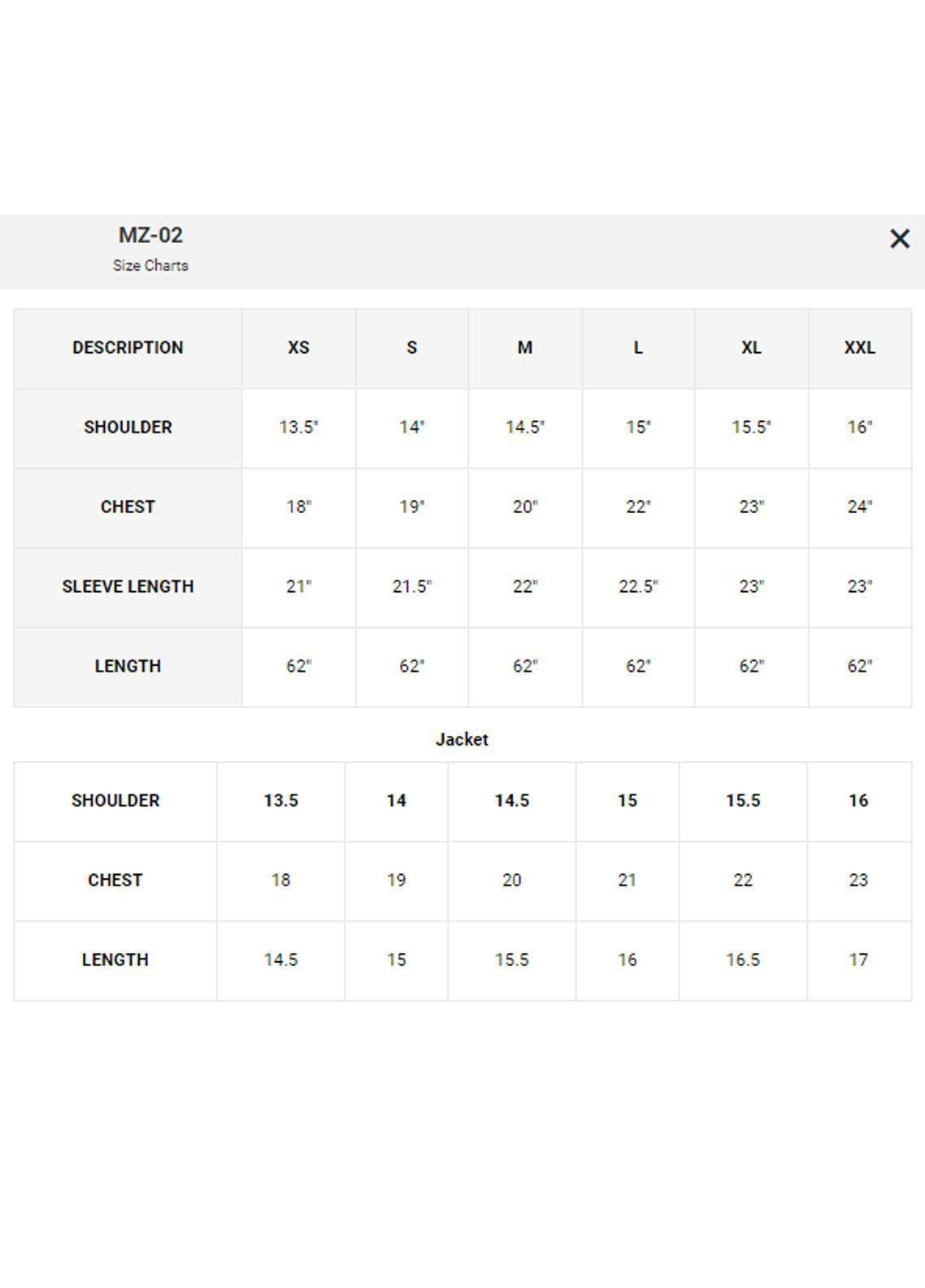Click the SLEEVE LENGTH row label

click(x=128, y=587)
